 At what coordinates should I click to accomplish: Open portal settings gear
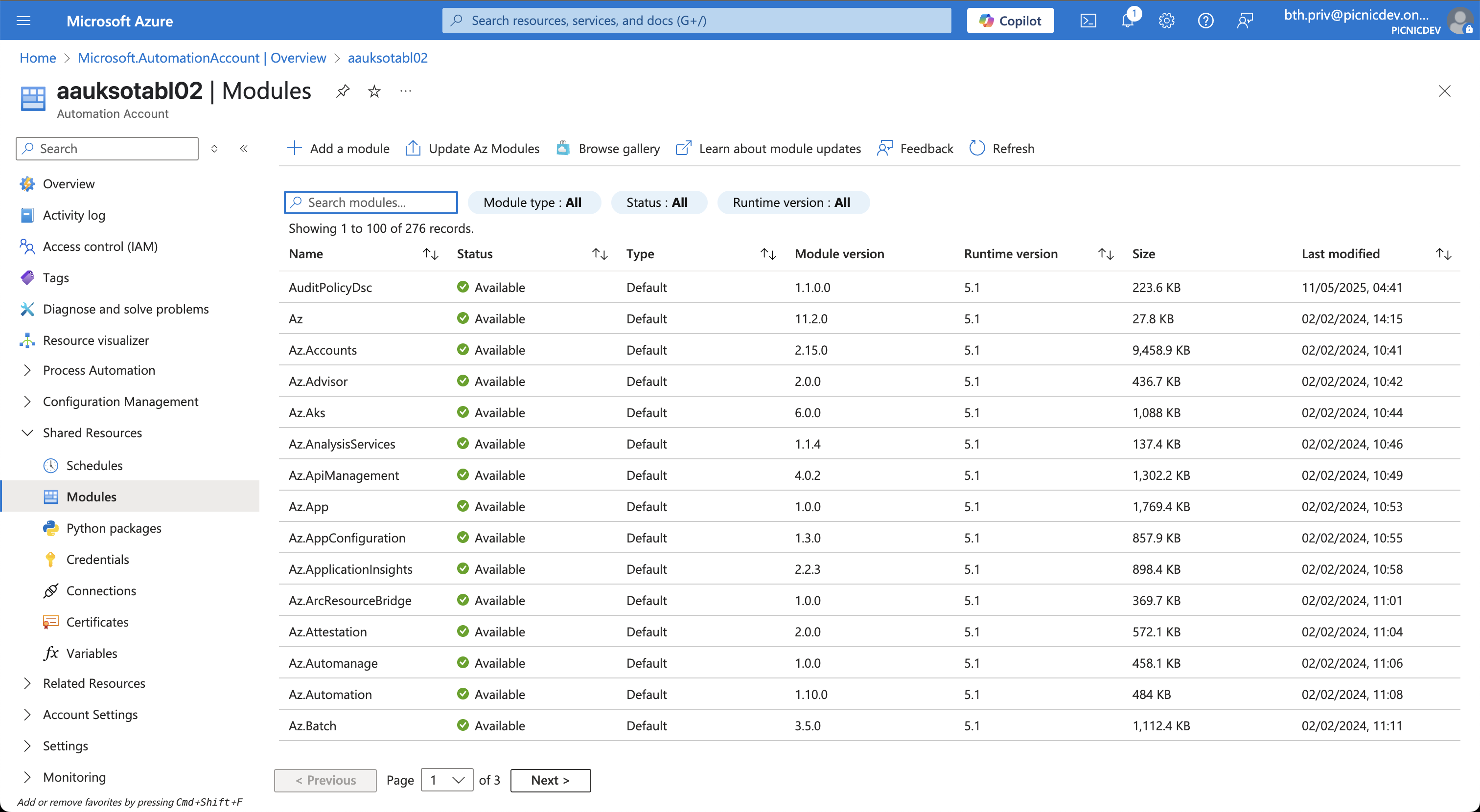coord(1166,21)
